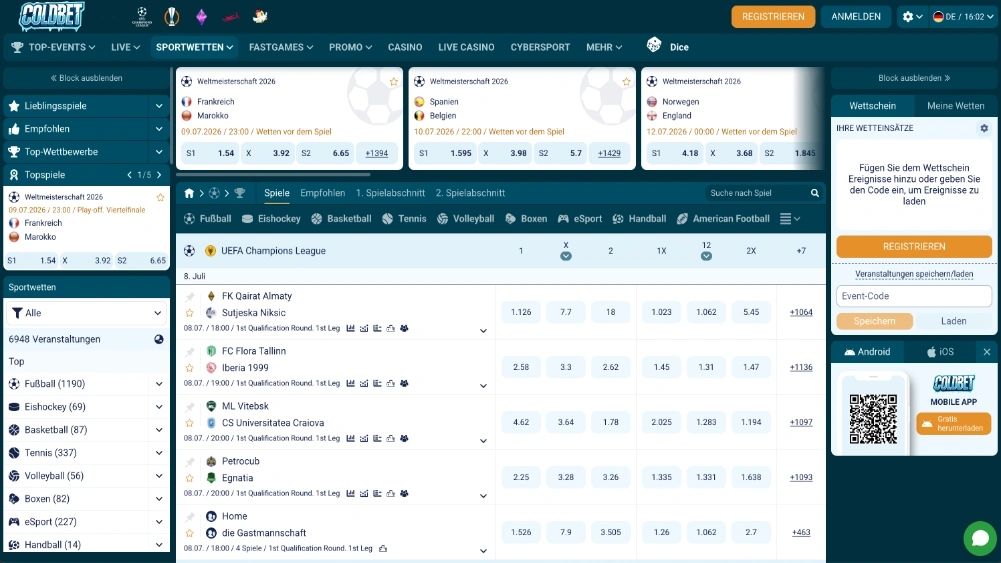Switch to the iOS tab
Viewport: 1001px width, 563px height.
[940, 352]
